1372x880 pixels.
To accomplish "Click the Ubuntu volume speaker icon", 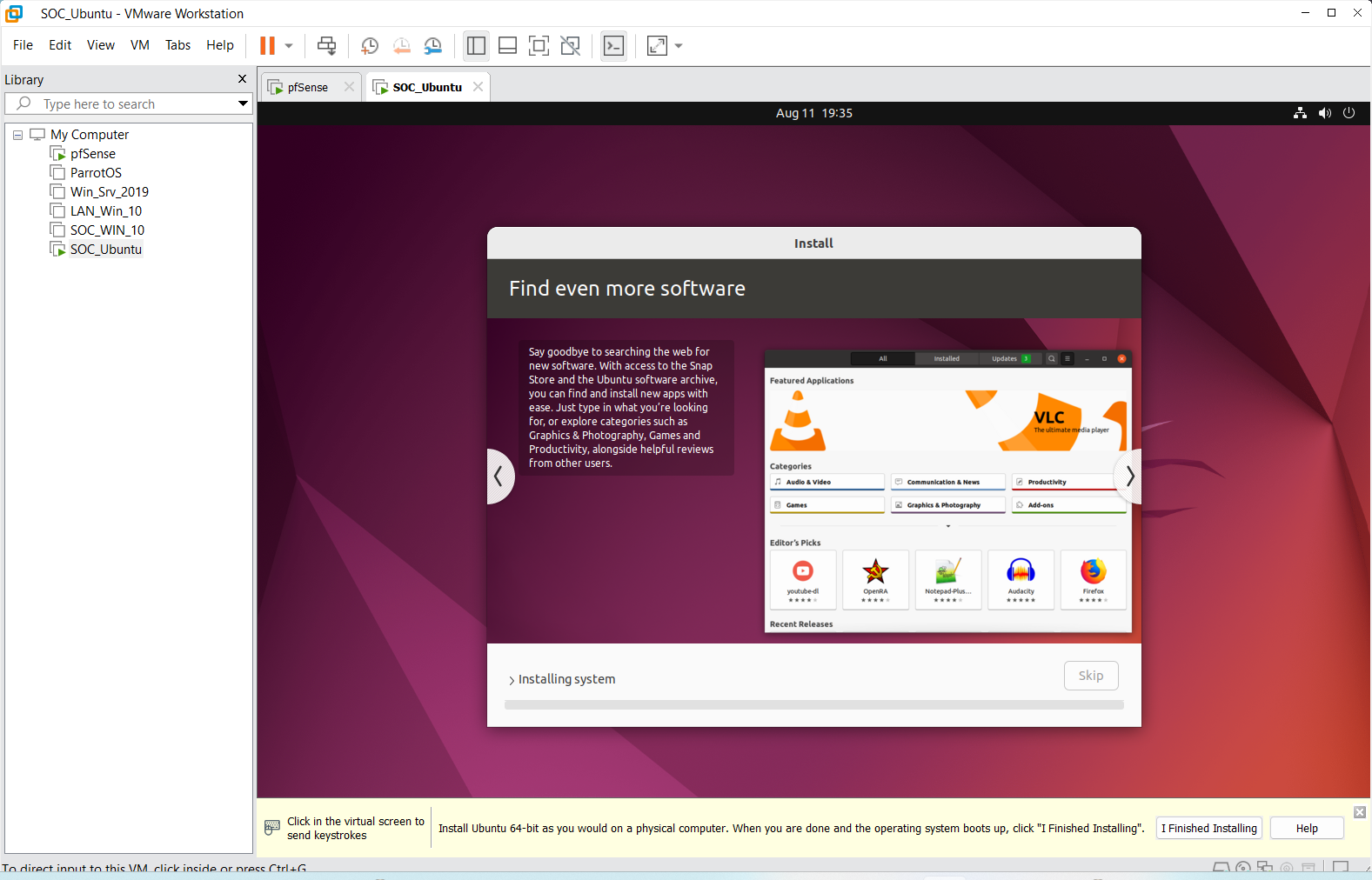I will (x=1324, y=113).
